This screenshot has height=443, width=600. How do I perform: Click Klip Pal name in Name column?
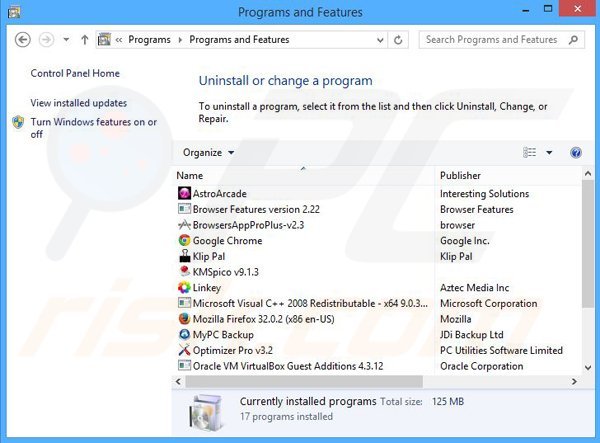coord(209,256)
